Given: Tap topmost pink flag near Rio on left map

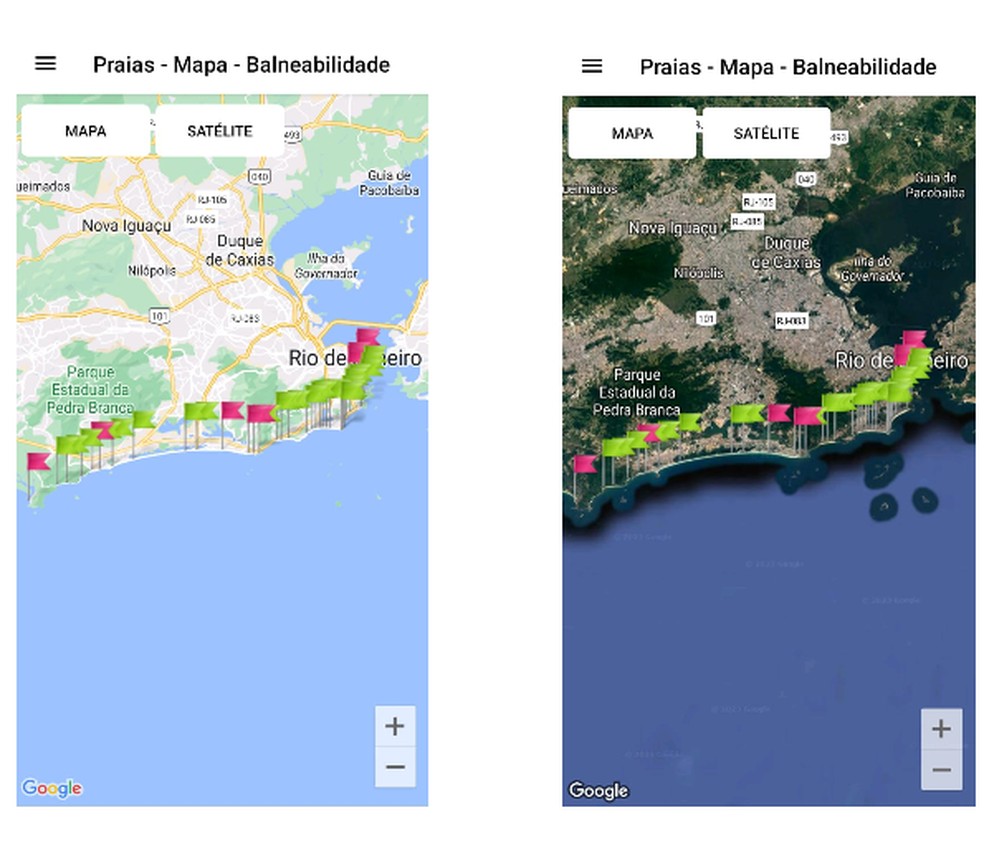Looking at the screenshot, I should pos(368,335).
